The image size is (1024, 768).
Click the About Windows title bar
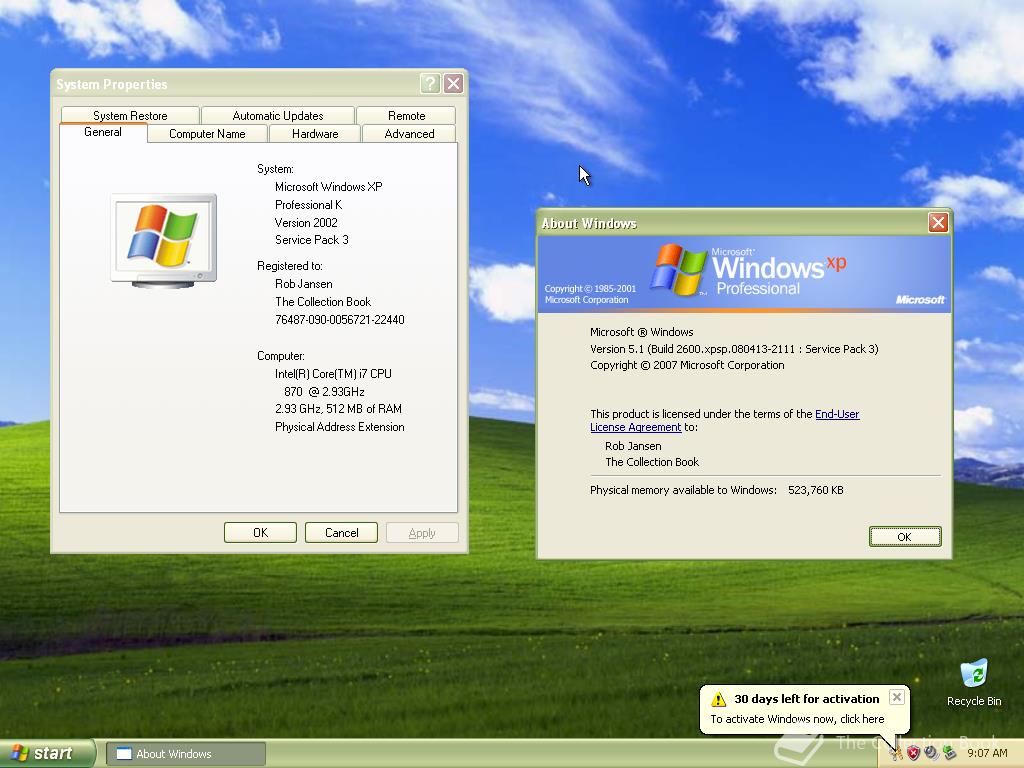pos(731,223)
